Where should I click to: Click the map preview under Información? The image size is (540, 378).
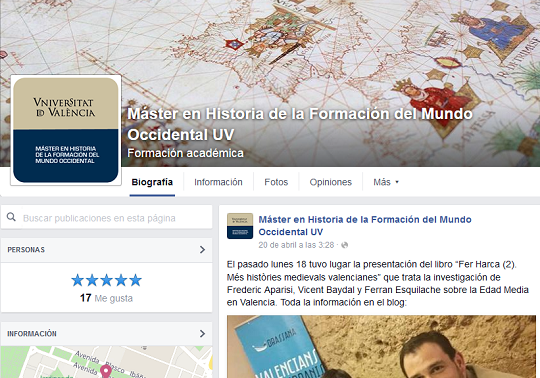(x=106, y=362)
